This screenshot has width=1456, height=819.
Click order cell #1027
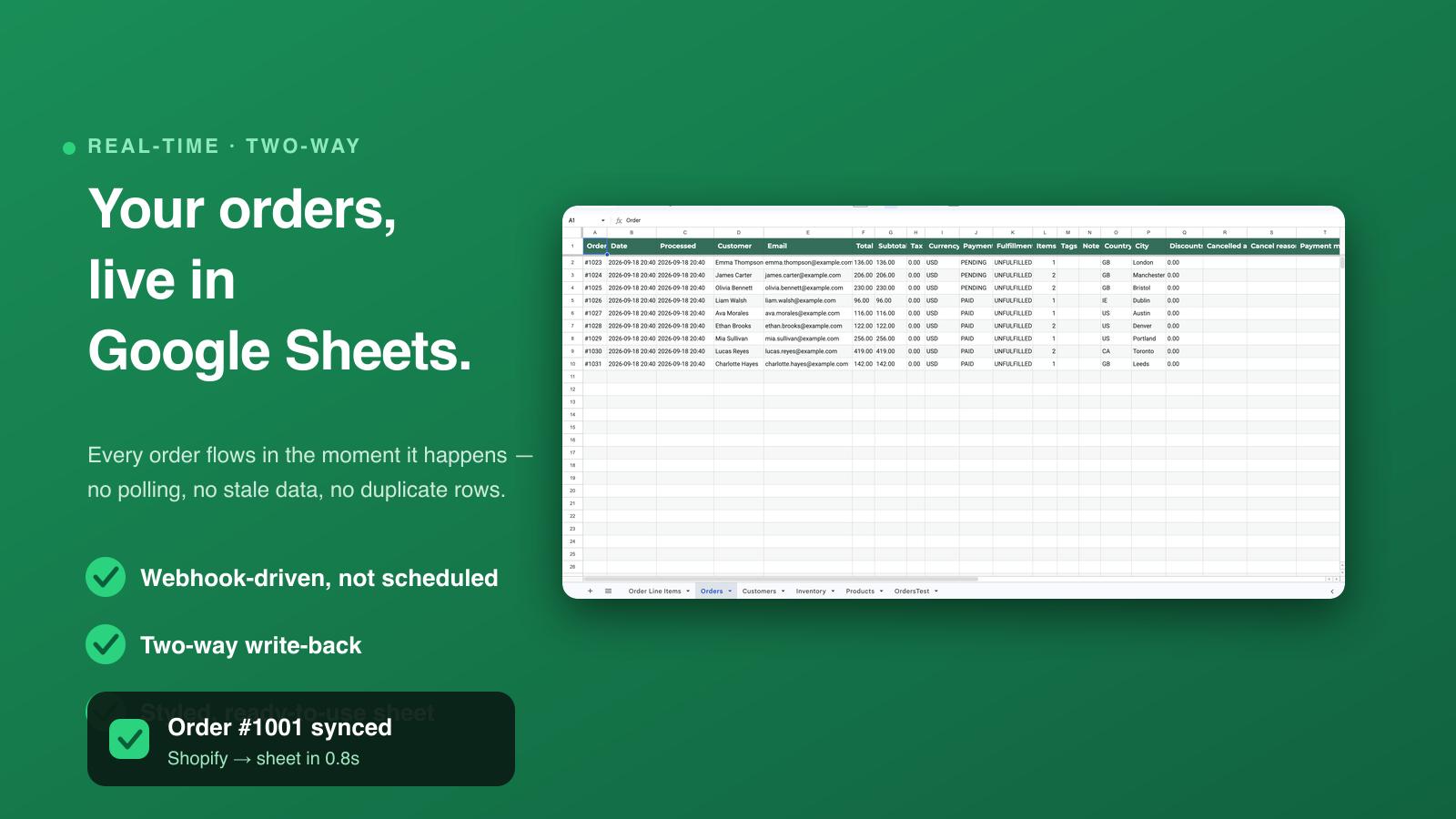pyautogui.click(x=594, y=313)
